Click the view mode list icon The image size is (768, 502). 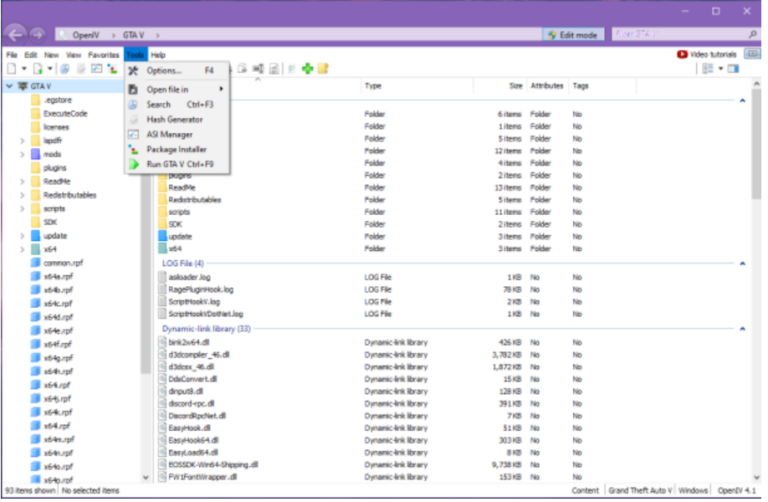tap(708, 69)
